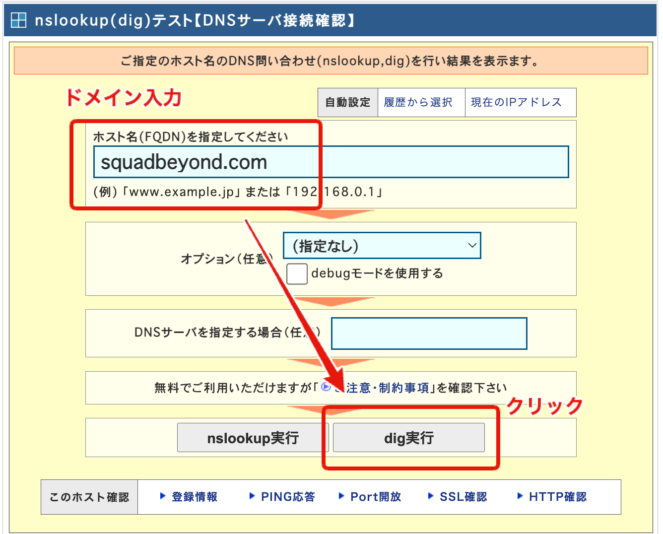Click the このホスト確認 label button
Image resolution: width=663 pixels, height=534 pixels.
coord(89,497)
